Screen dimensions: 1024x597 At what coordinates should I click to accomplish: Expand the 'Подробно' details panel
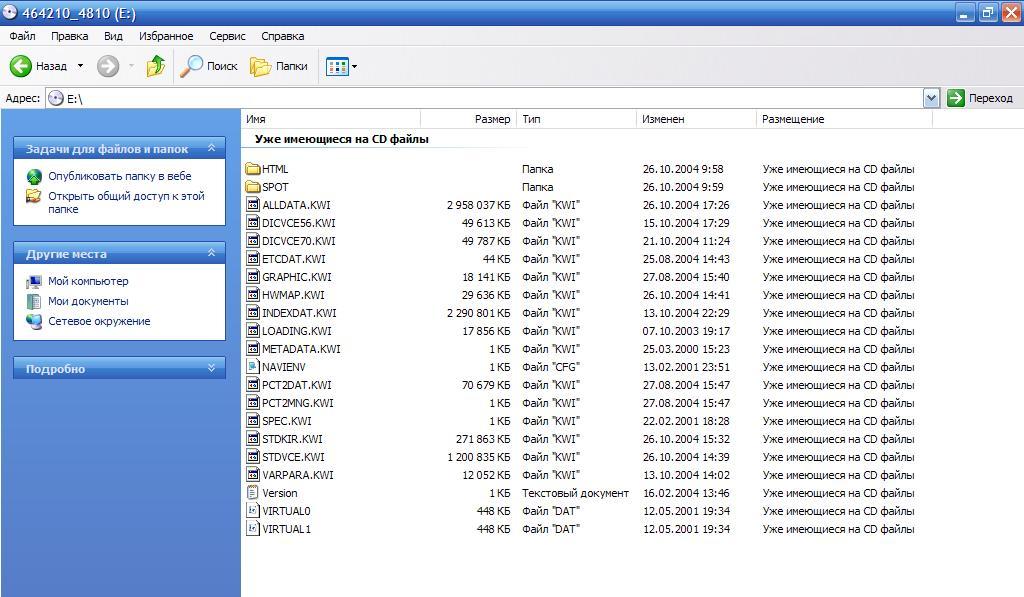[211, 368]
